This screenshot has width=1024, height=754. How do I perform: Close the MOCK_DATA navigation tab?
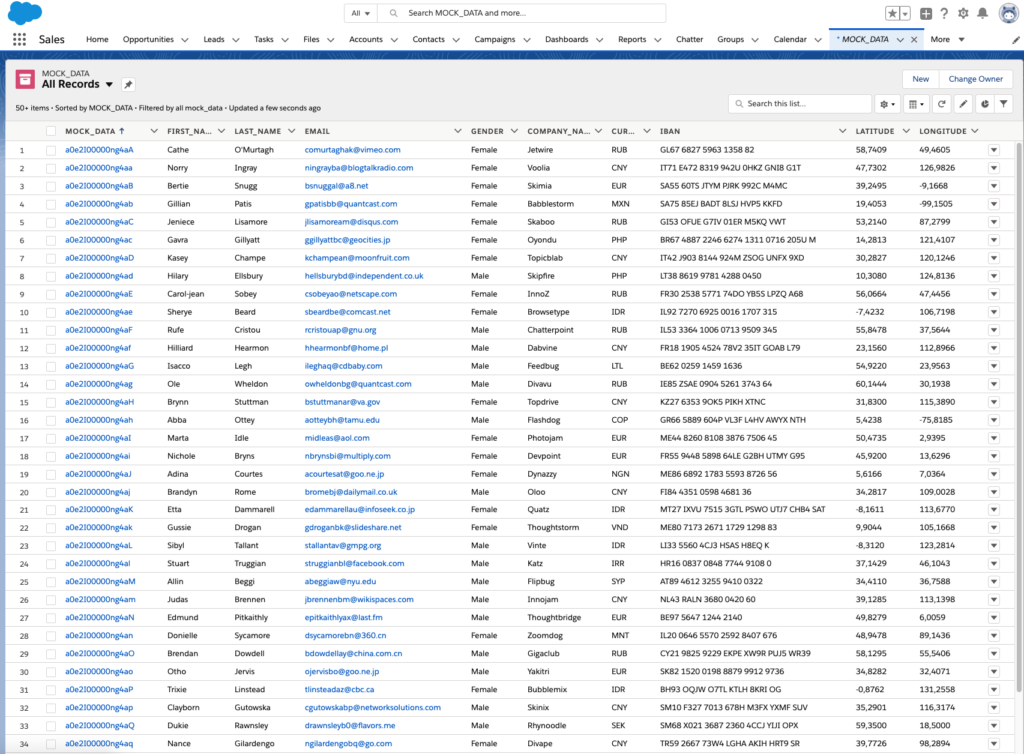pyautogui.click(x=914, y=40)
